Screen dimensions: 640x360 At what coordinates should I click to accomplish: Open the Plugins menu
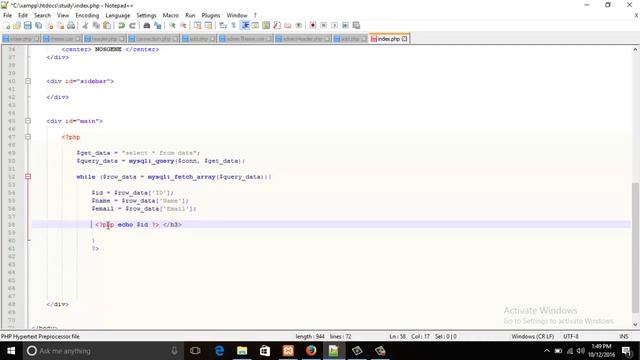pyautogui.click(x=211, y=15)
